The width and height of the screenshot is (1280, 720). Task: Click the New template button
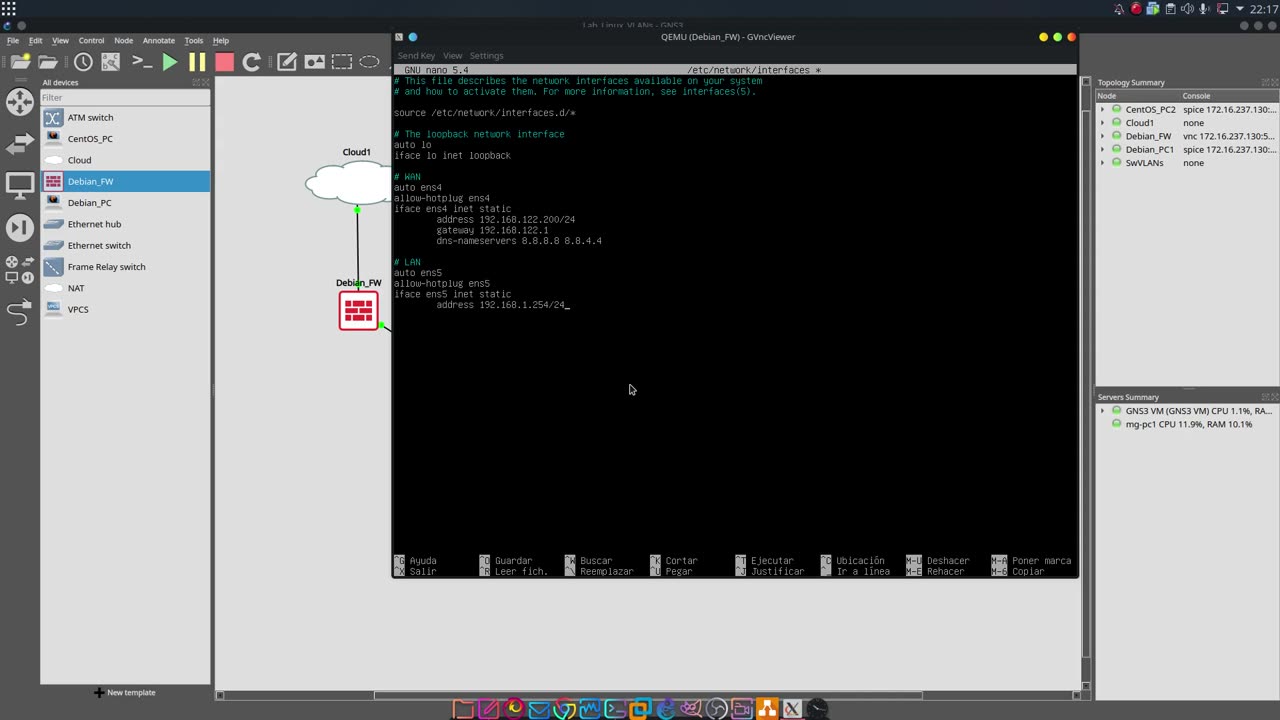click(125, 692)
